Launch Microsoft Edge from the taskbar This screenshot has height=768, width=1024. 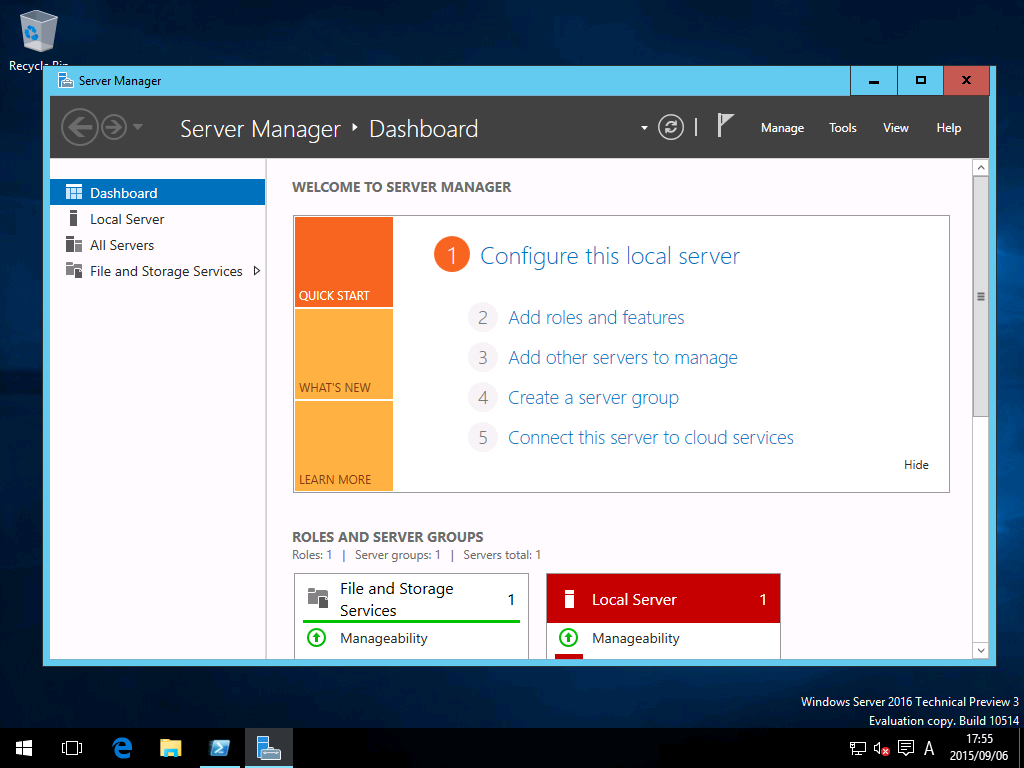[x=122, y=748]
